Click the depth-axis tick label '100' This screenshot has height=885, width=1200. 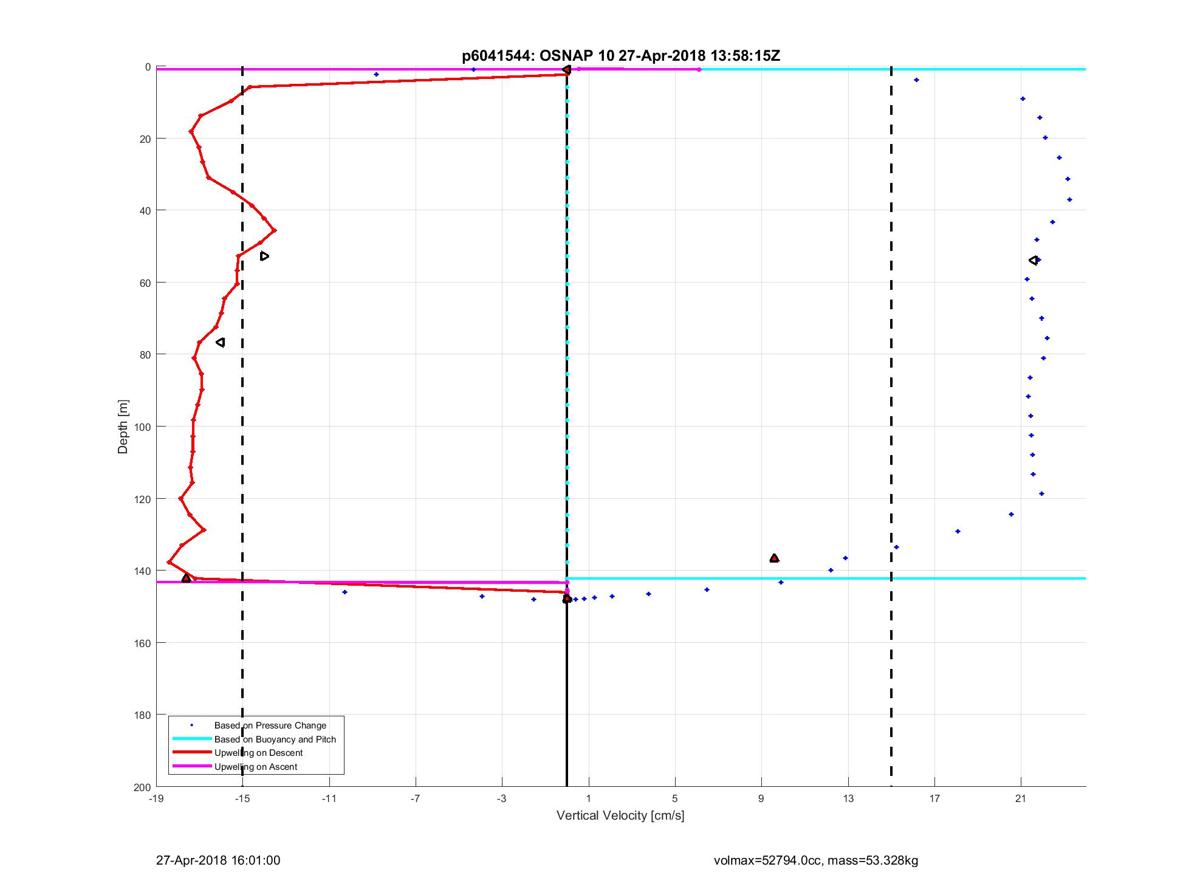pos(142,427)
